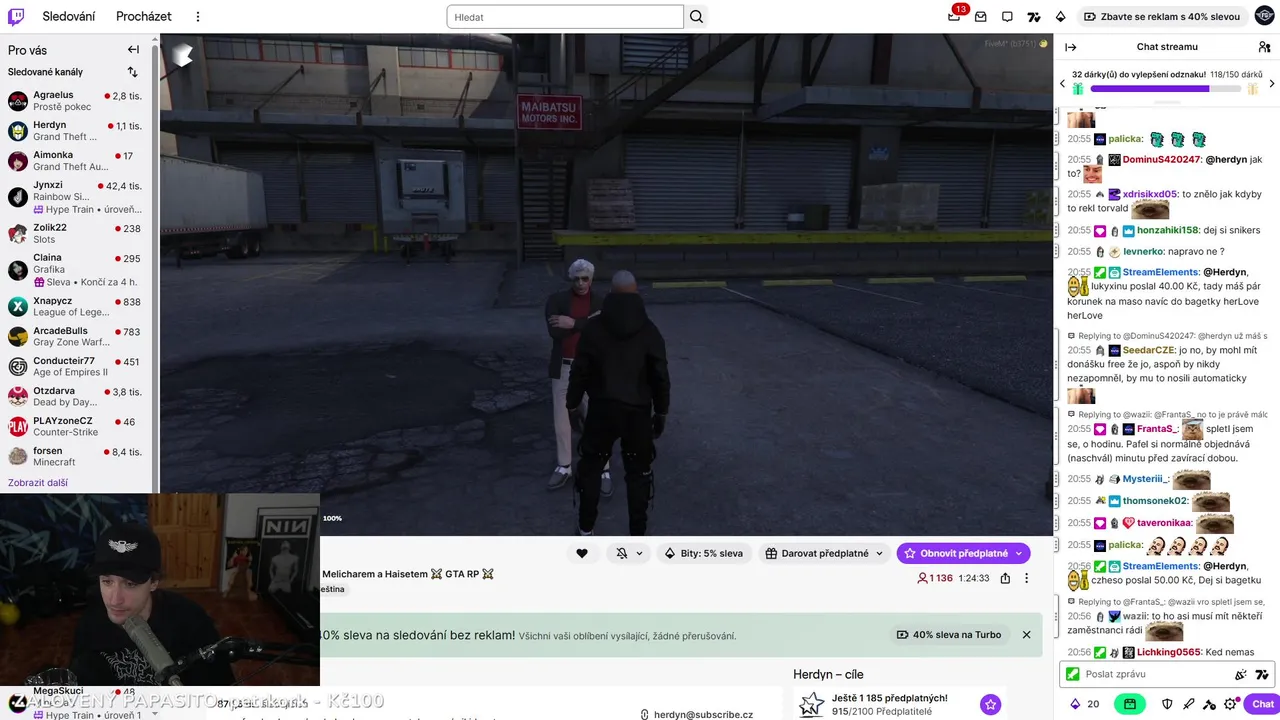Open chat settings gear icon
The image size is (1280, 720).
point(1231,704)
